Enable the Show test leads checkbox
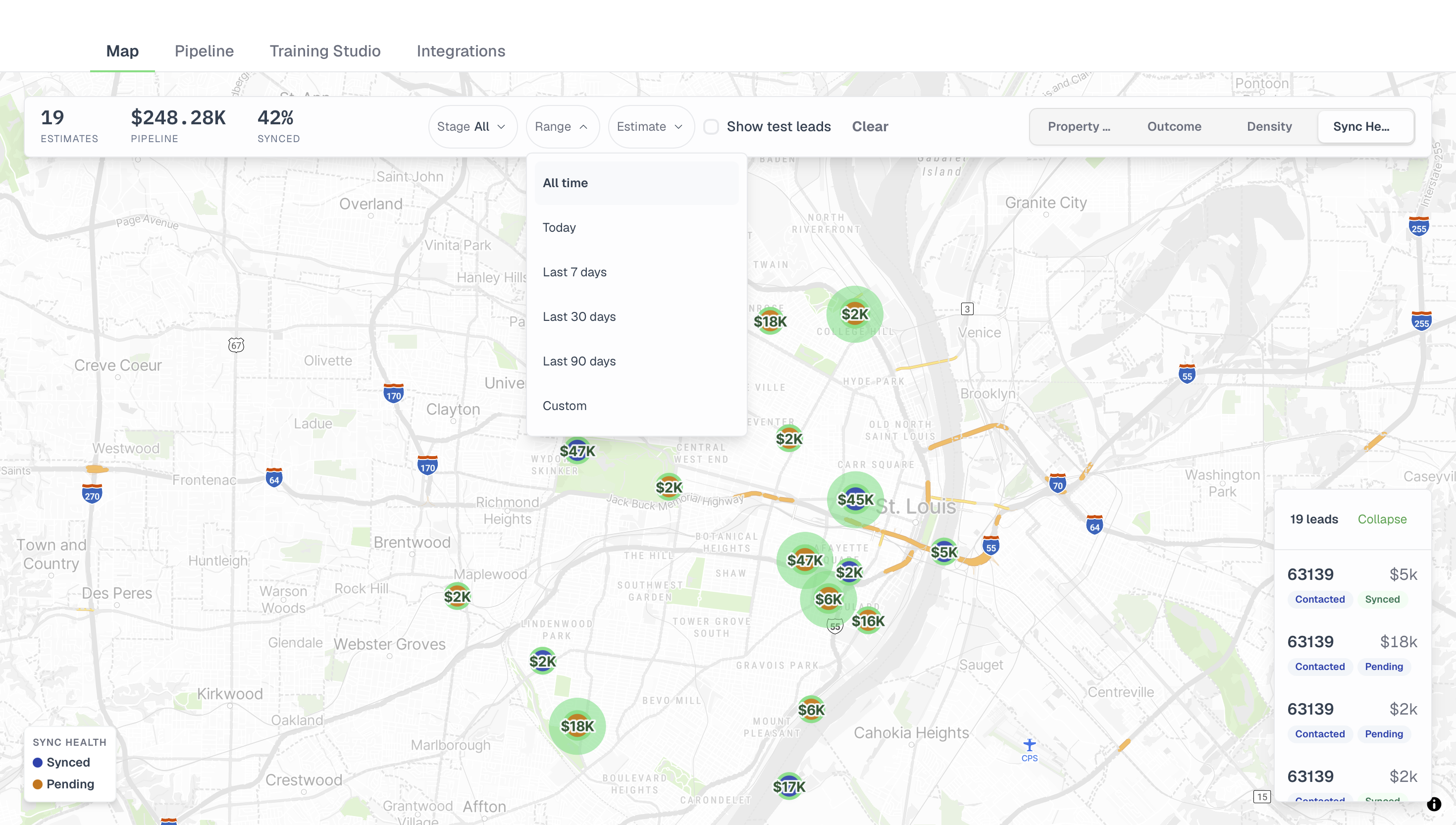Image resolution: width=1456 pixels, height=825 pixels. 711,126
